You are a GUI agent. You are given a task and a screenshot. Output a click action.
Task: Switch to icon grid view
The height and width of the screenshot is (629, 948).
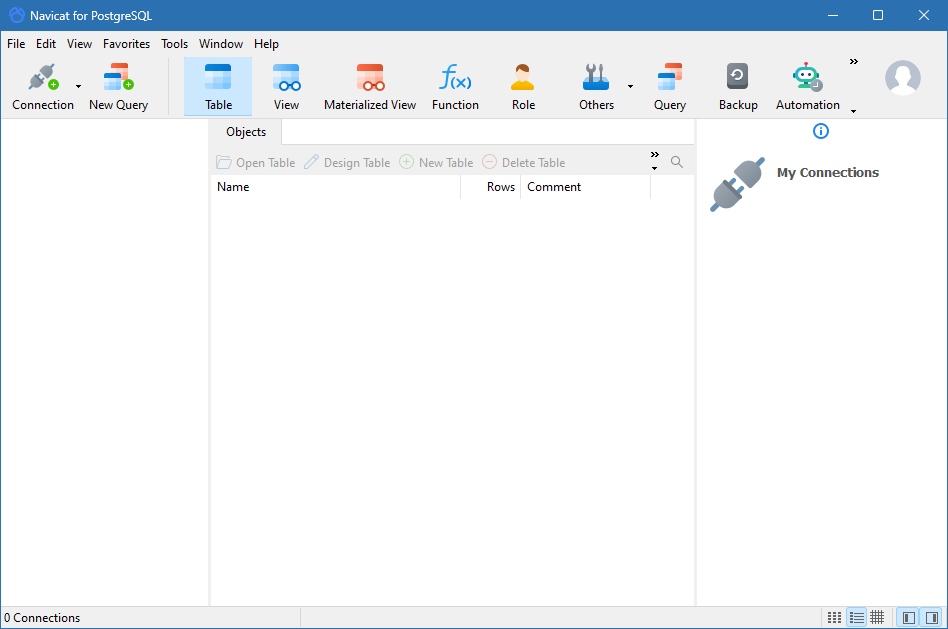[834, 618]
